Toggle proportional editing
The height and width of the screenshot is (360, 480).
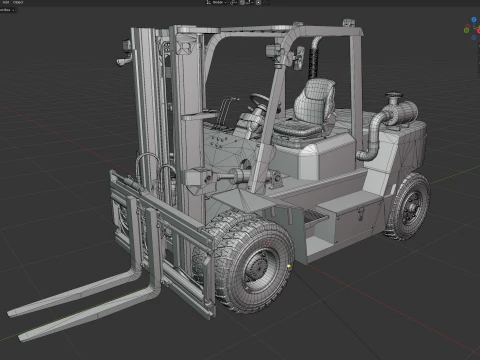258,2
